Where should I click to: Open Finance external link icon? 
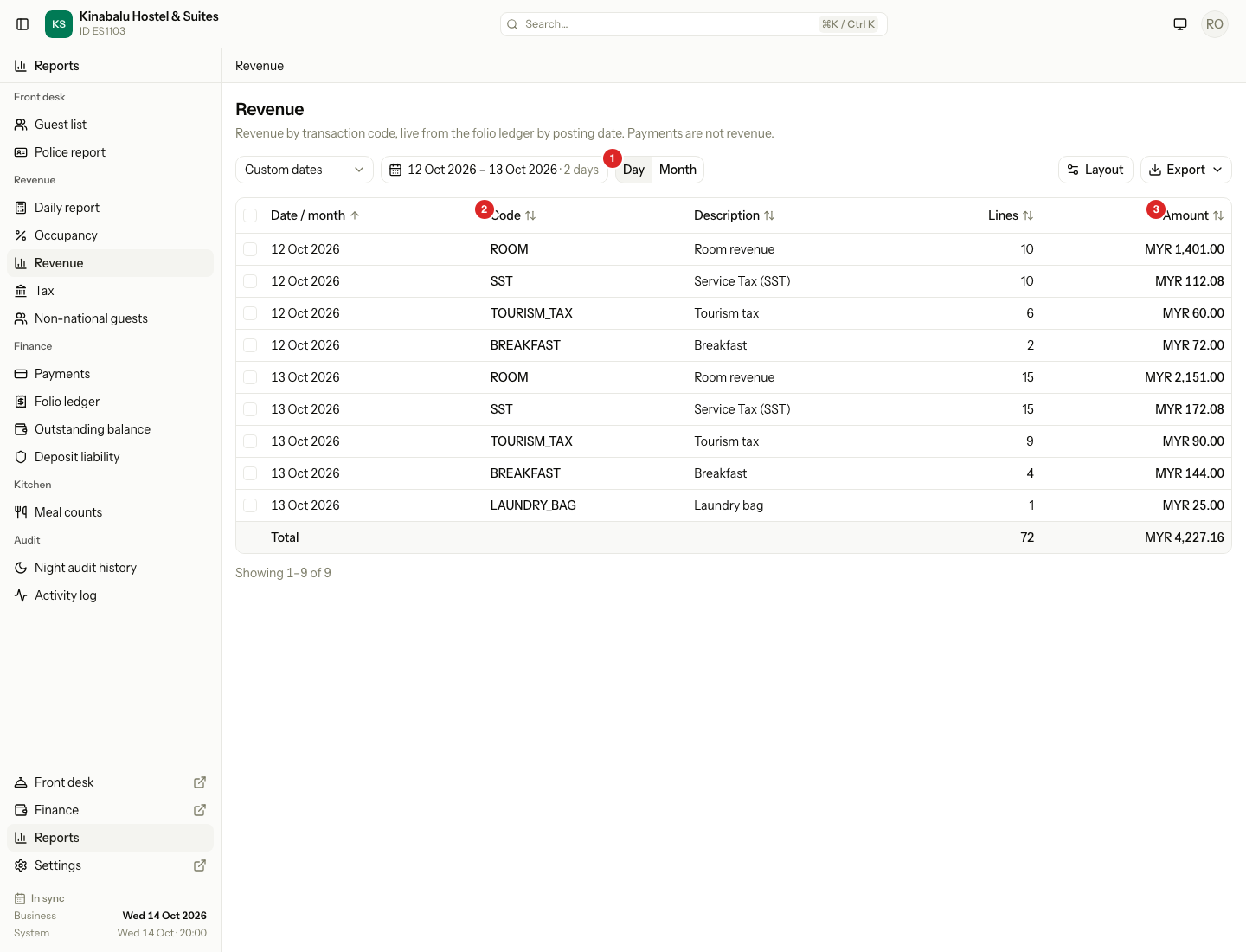(x=200, y=810)
